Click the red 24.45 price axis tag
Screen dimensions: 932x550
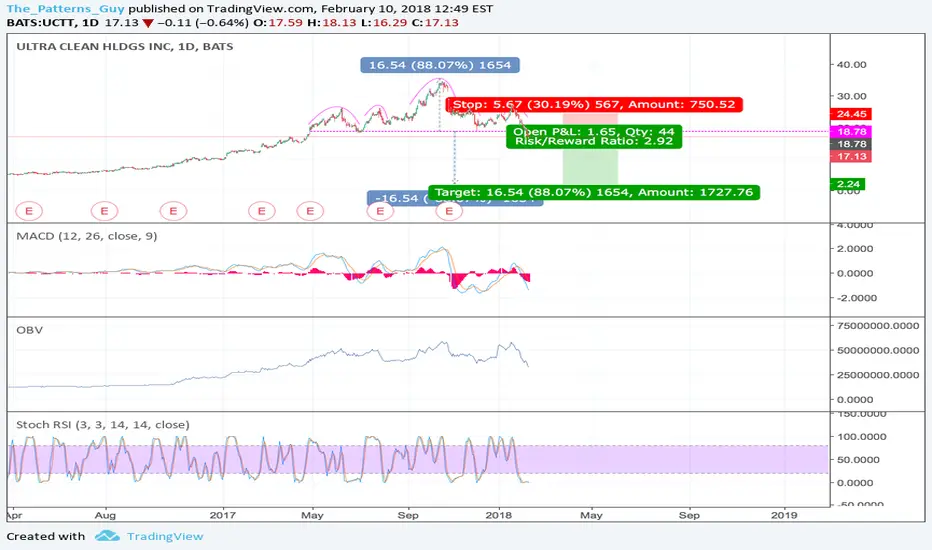click(x=851, y=114)
